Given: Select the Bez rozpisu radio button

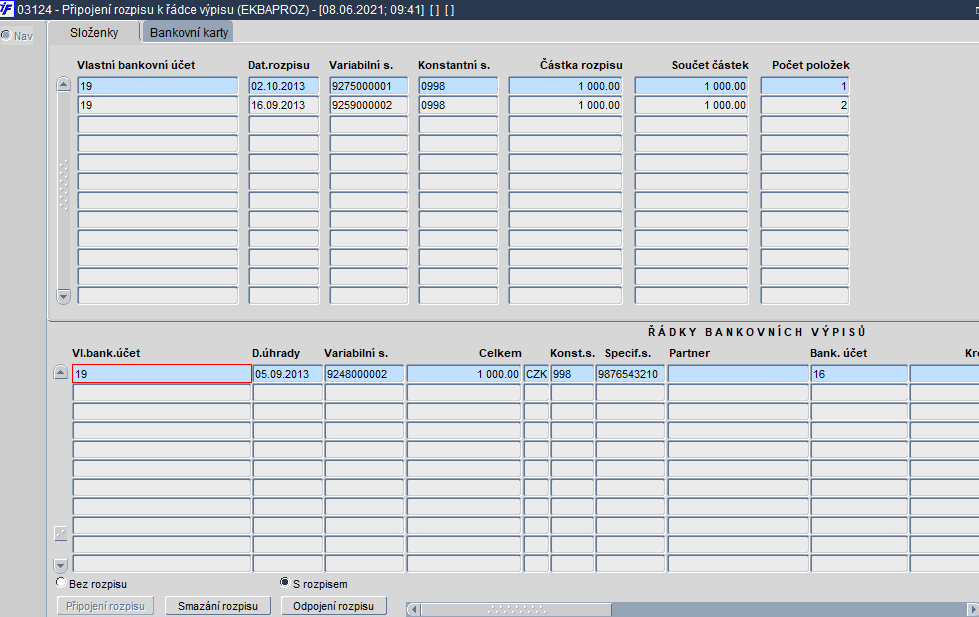Looking at the screenshot, I should point(61,583).
